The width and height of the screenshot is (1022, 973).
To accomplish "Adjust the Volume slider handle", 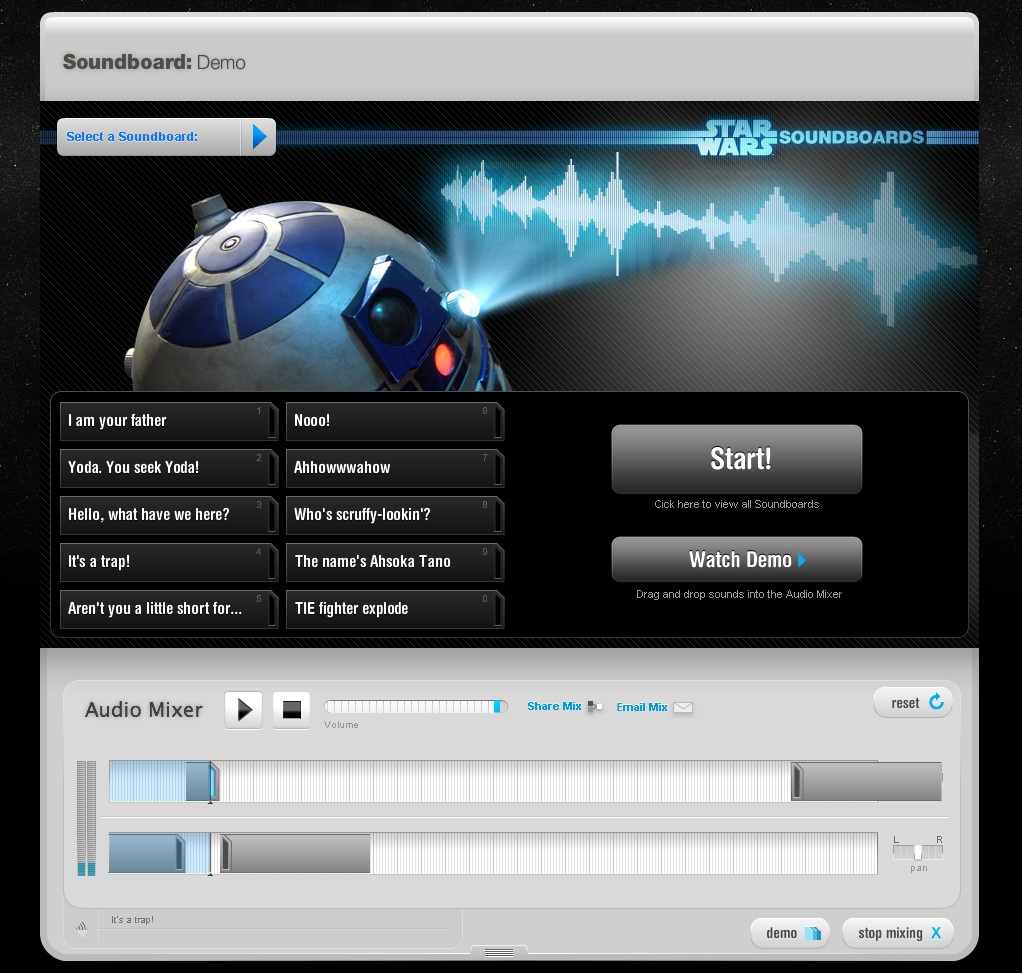I will tap(498, 706).
